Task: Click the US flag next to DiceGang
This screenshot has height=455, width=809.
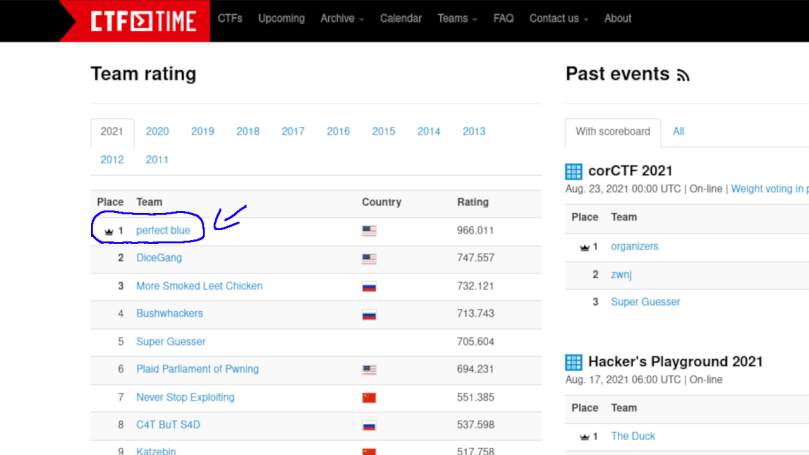Action: [x=369, y=258]
